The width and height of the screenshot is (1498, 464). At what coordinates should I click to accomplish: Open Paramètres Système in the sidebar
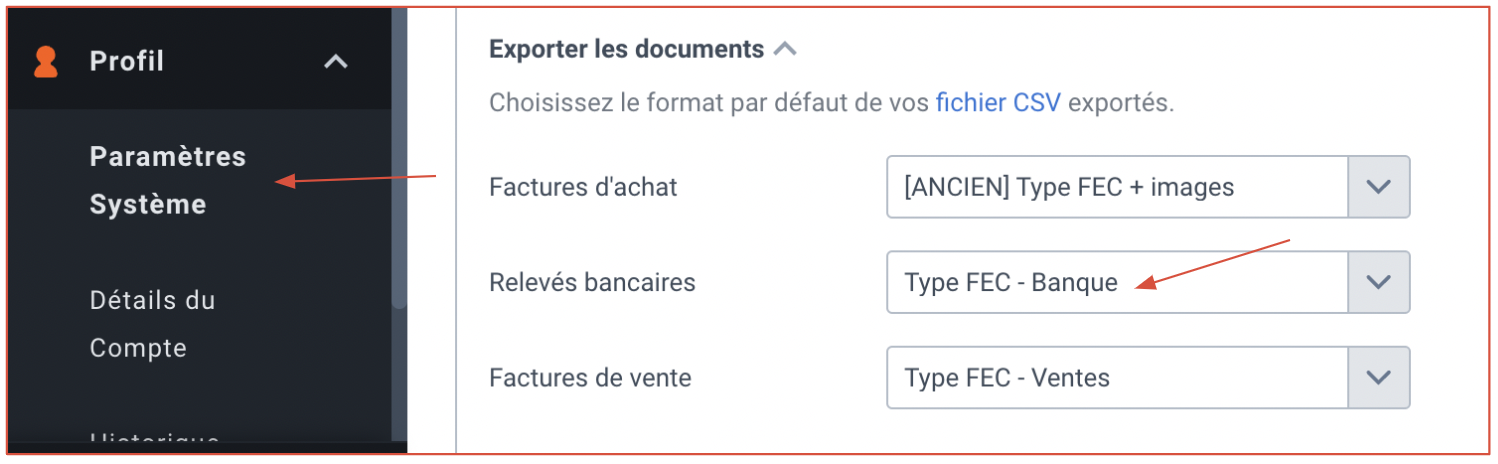[167, 180]
